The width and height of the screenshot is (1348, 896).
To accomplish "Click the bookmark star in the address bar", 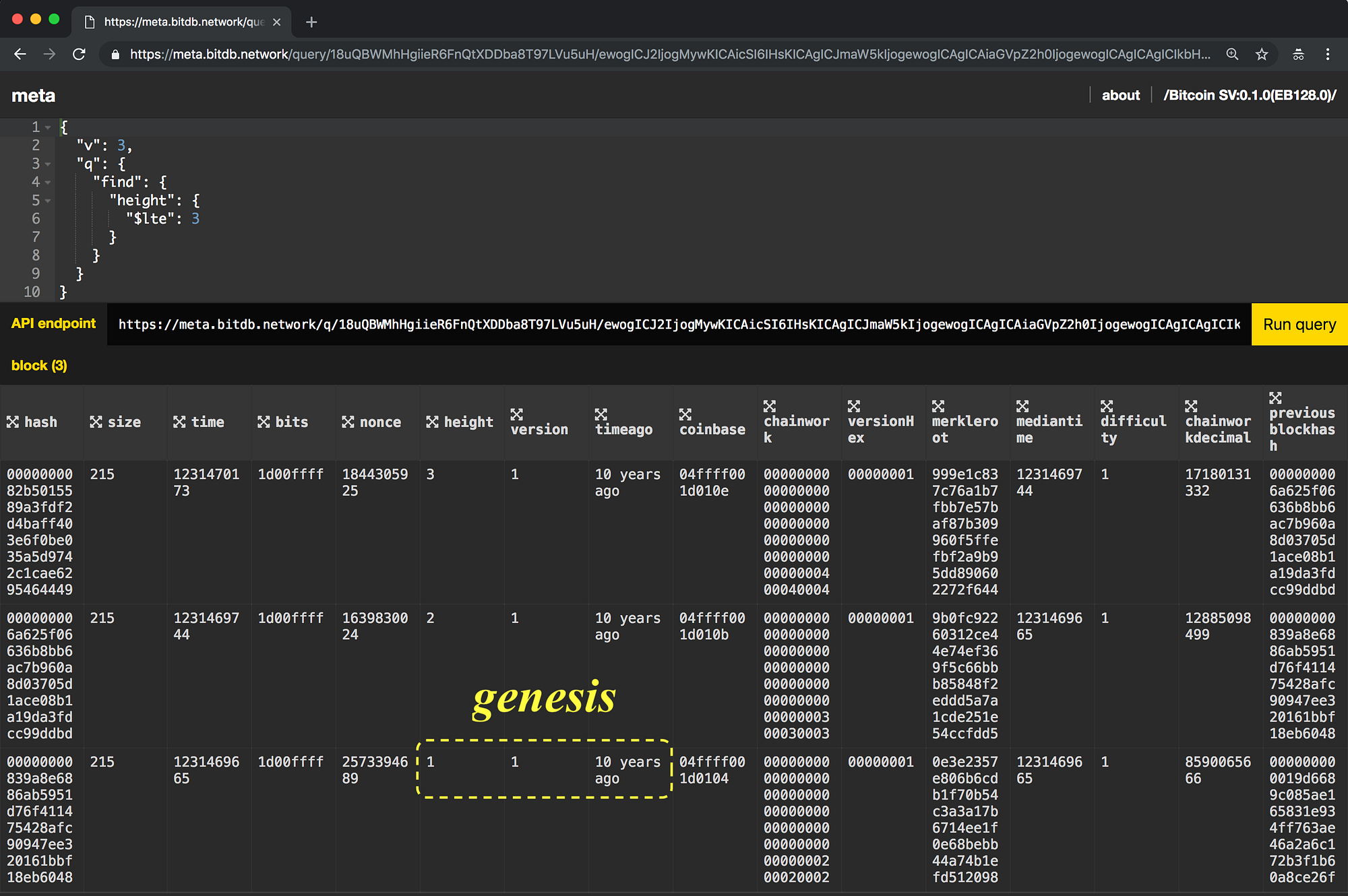I will click(x=1261, y=54).
